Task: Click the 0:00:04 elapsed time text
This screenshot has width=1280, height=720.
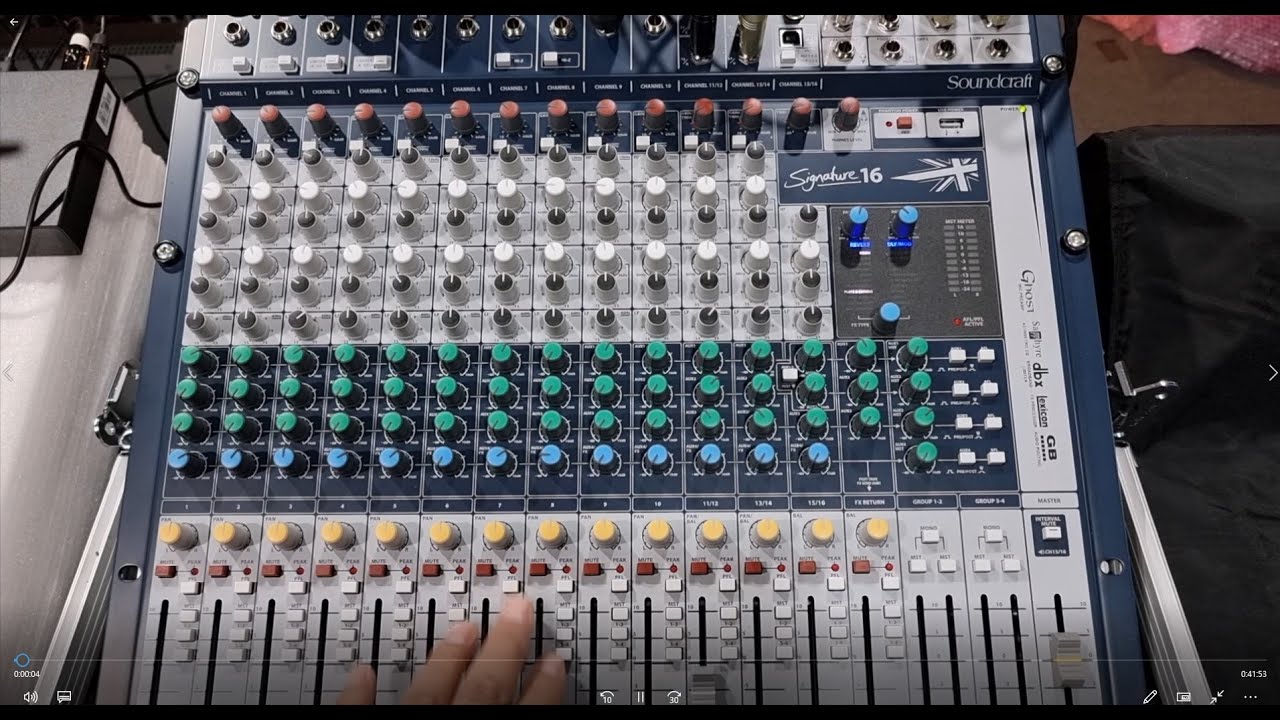Action: (x=27, y=674)
